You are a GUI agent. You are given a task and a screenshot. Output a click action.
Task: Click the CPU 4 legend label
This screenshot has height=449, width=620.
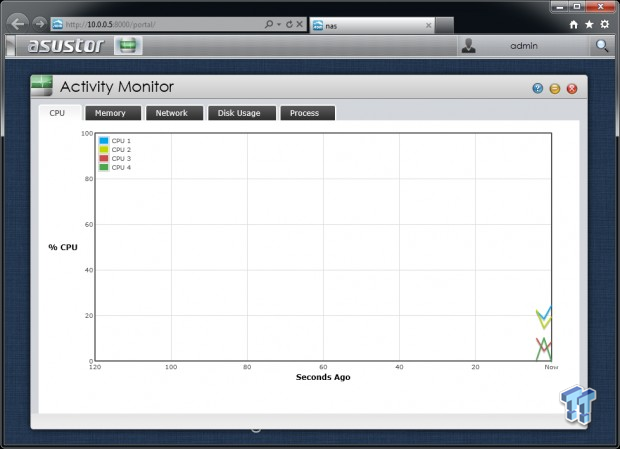pos(121,168)
